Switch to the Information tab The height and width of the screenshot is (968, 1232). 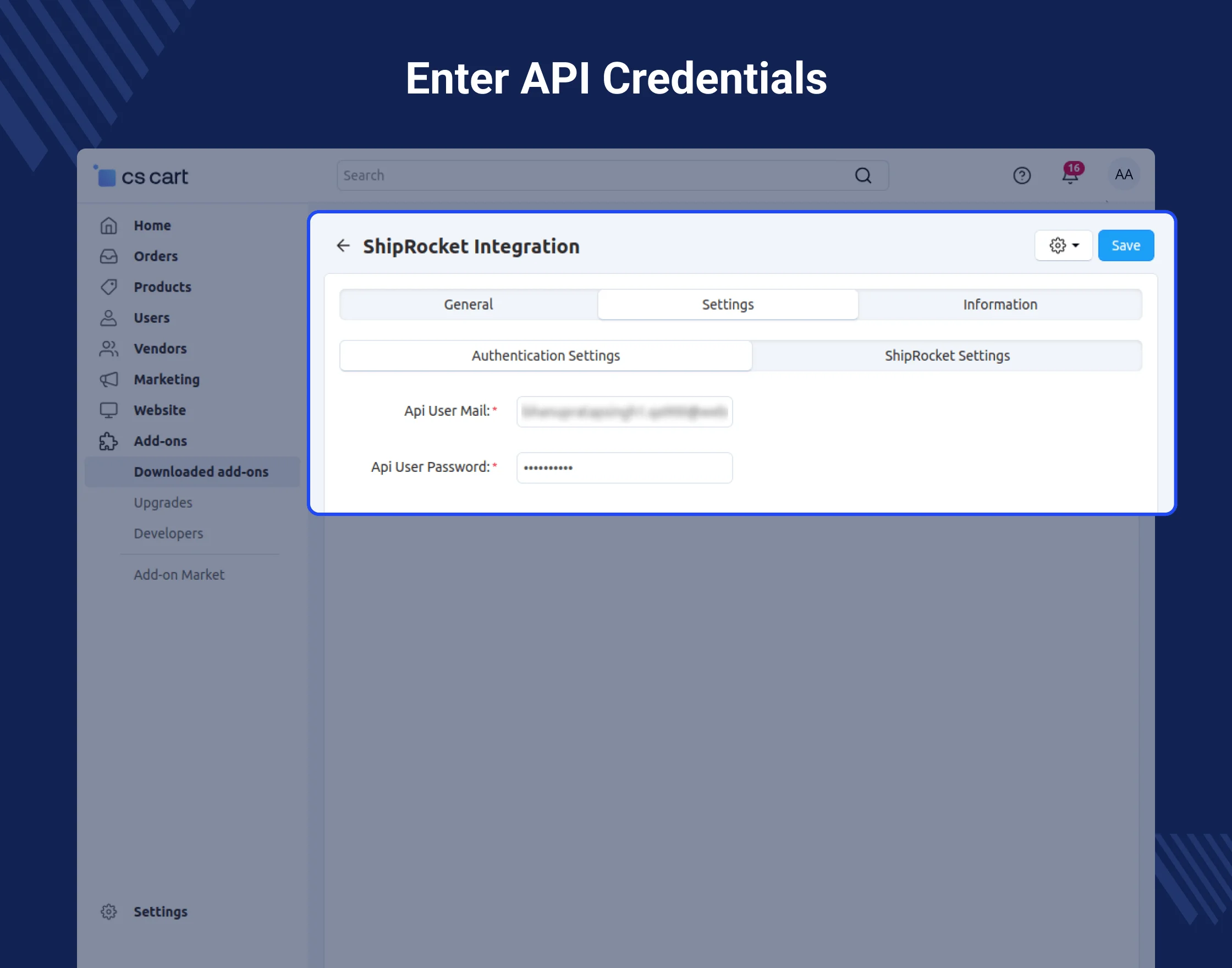pyautogui.click(x=1000, y=304)
